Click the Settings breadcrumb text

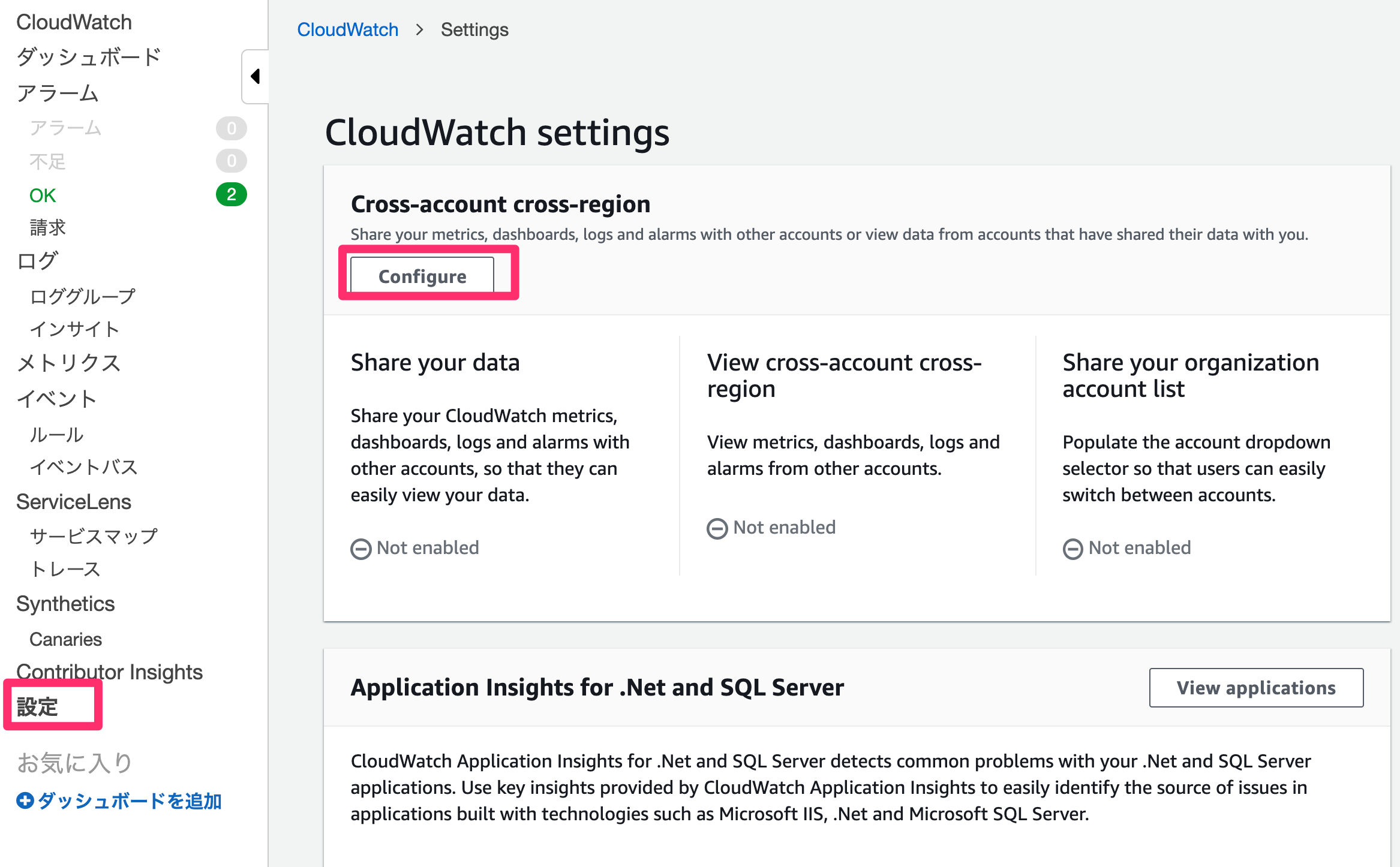pos(474,29)
